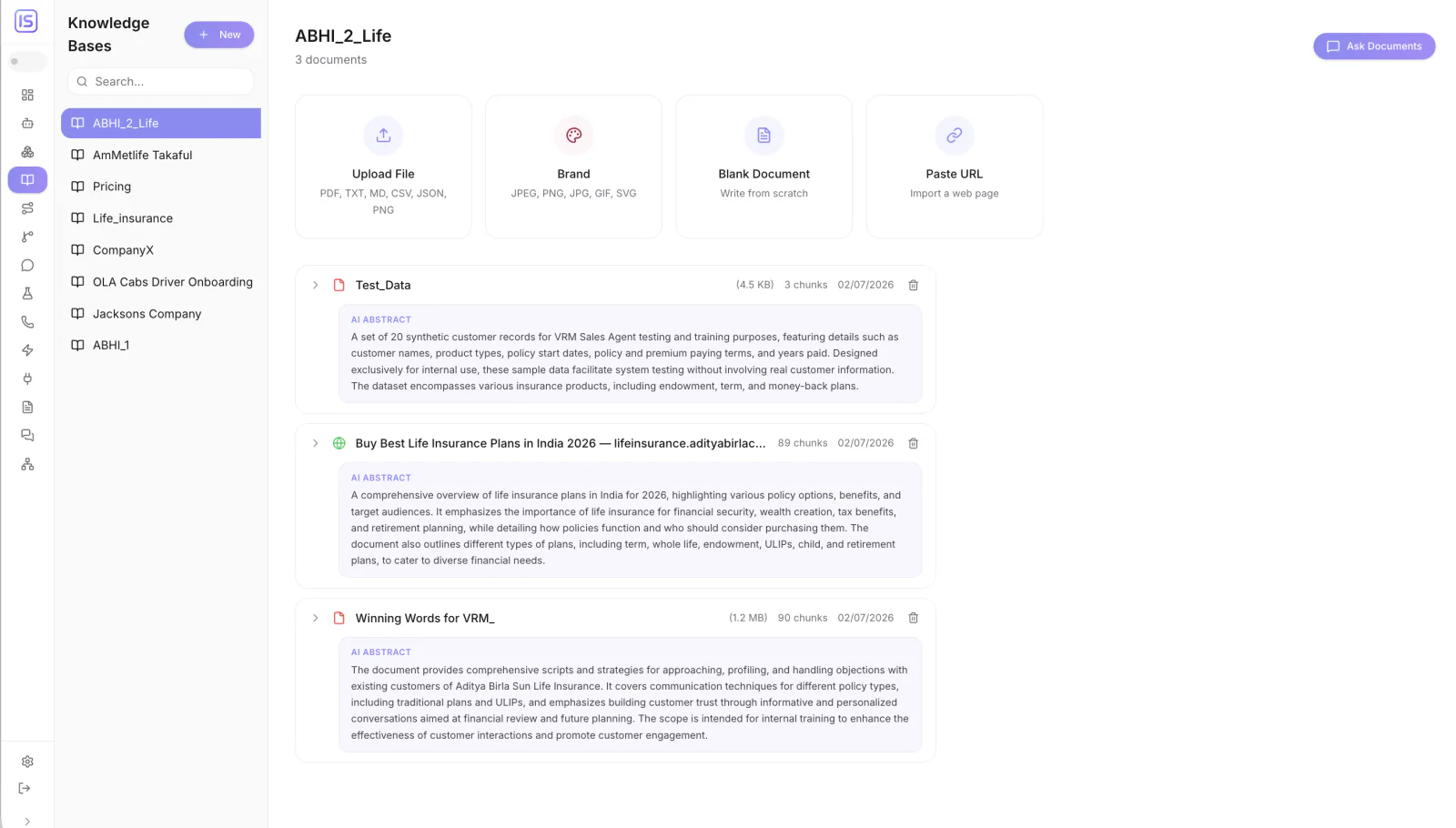The height and width of the screenshot is (828, 1456).
Task: Select the ABHI_2_Life knowledge base
Action: pyautogui.click(x=161, y=123)
